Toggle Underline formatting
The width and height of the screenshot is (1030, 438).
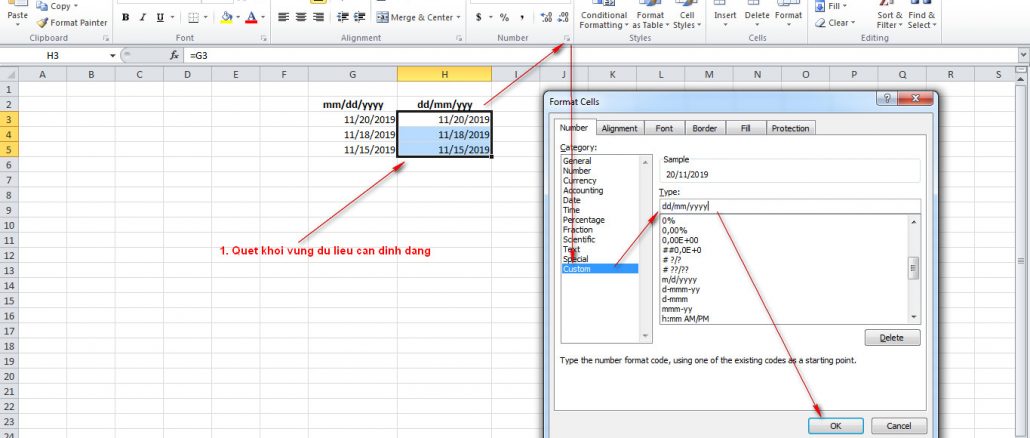click(x=162, y=17)
